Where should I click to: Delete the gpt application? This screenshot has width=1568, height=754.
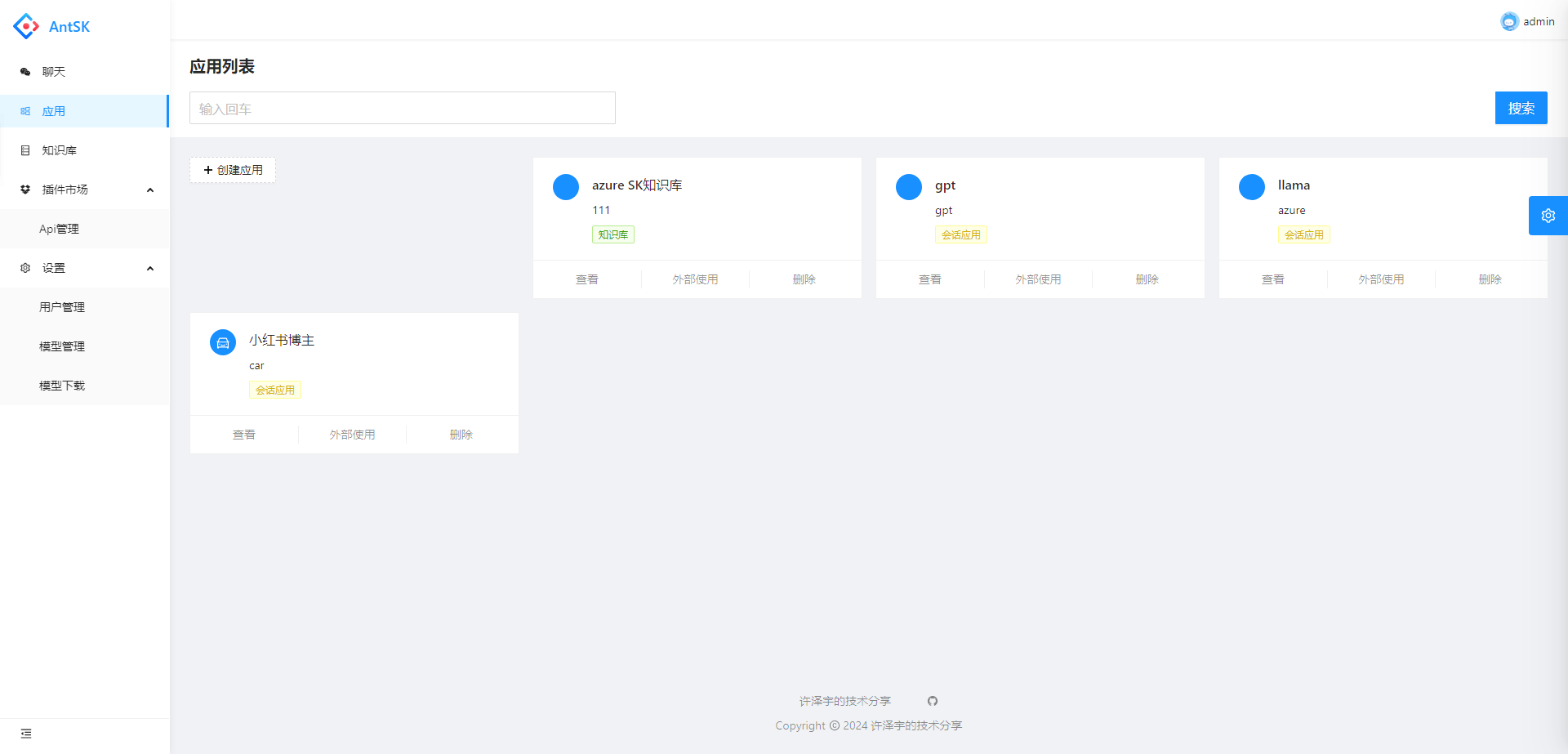click(1147, 279)
